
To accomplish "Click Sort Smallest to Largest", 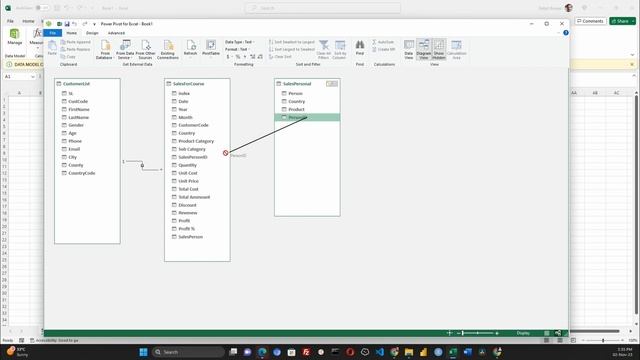I will click(291, 42).
